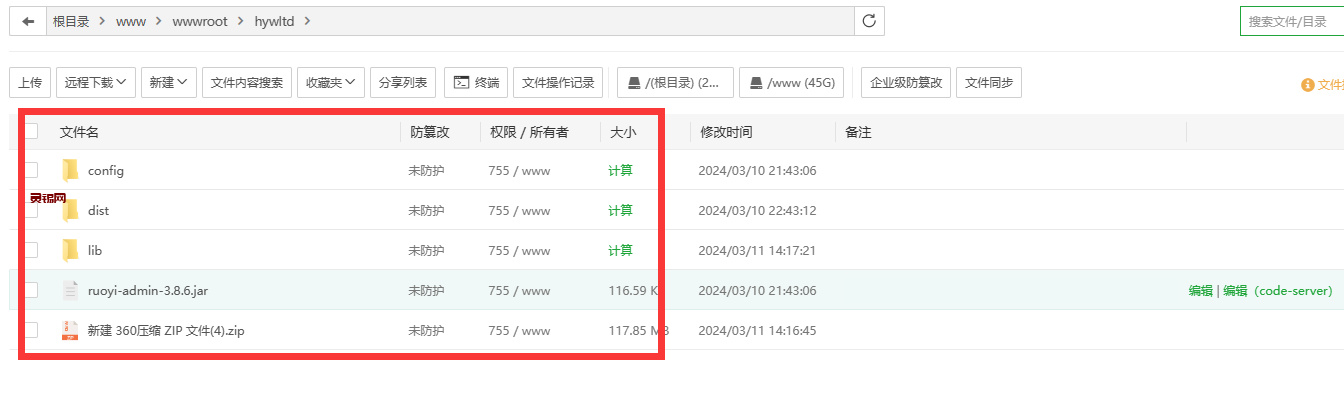1344x407 pixels.
Task: Click the back arrow navigation icon
Action: click(x=28, y=21)
